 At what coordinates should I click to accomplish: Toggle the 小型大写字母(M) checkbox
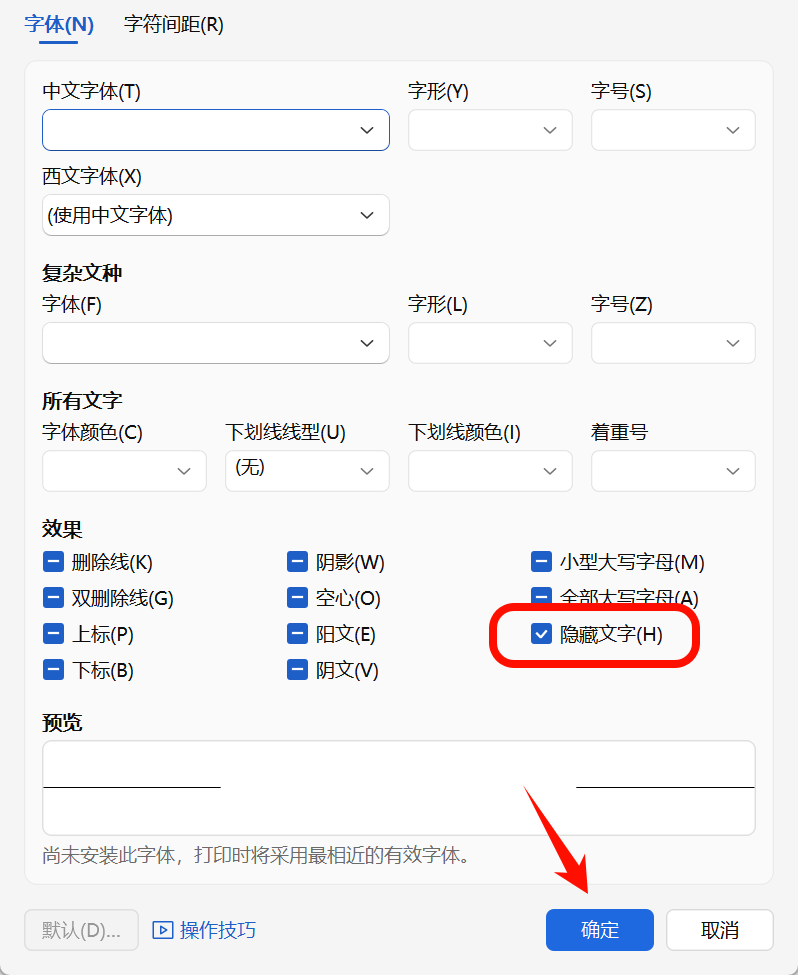click(x=541, y=561)
